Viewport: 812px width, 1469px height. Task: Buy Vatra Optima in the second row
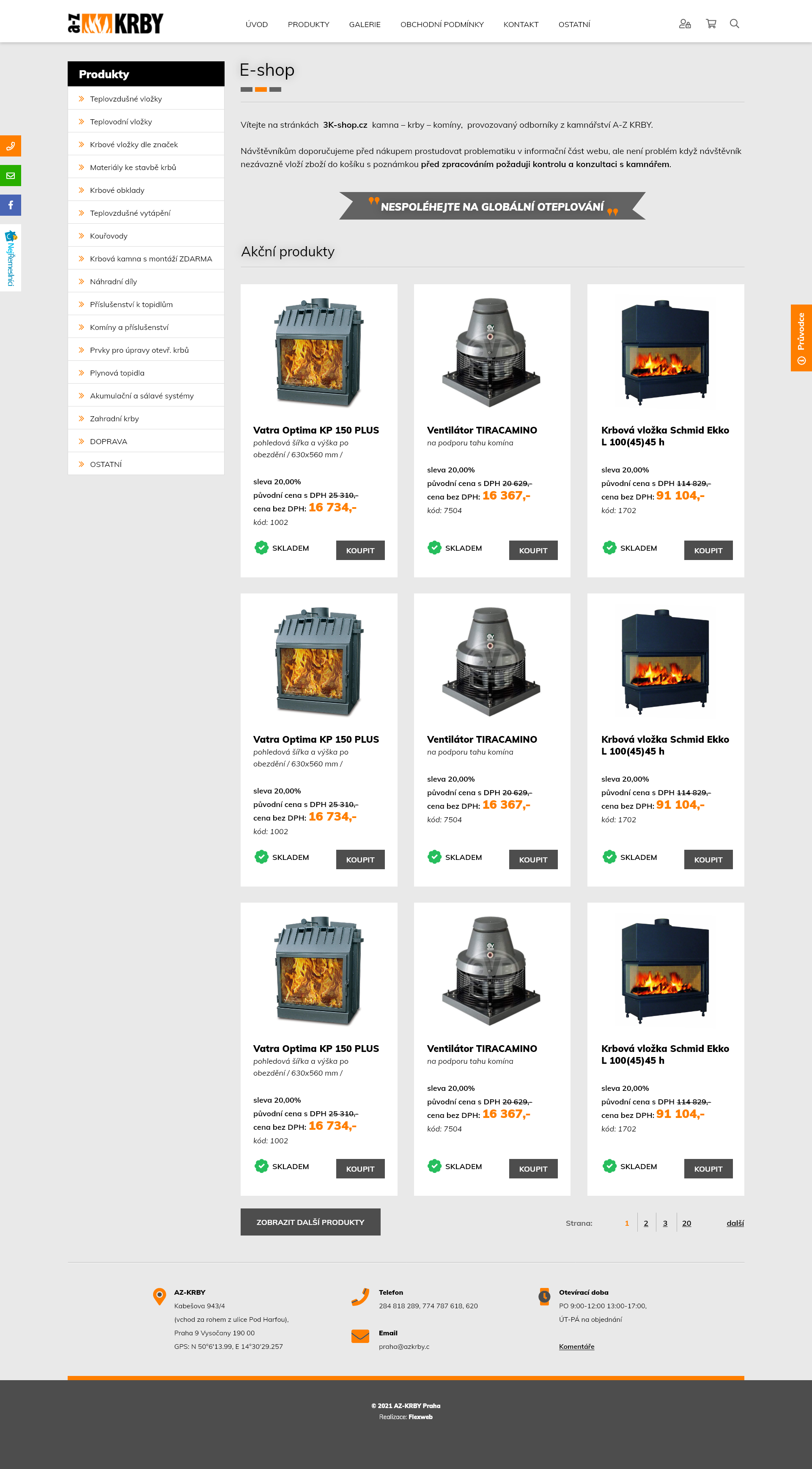pyautogui.click(x=360, y=859)
